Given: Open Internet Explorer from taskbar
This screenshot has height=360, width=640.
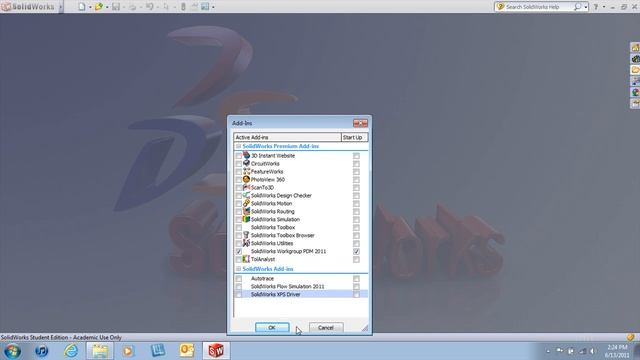Looking at the screenshot, I should (x=71, y=351).
